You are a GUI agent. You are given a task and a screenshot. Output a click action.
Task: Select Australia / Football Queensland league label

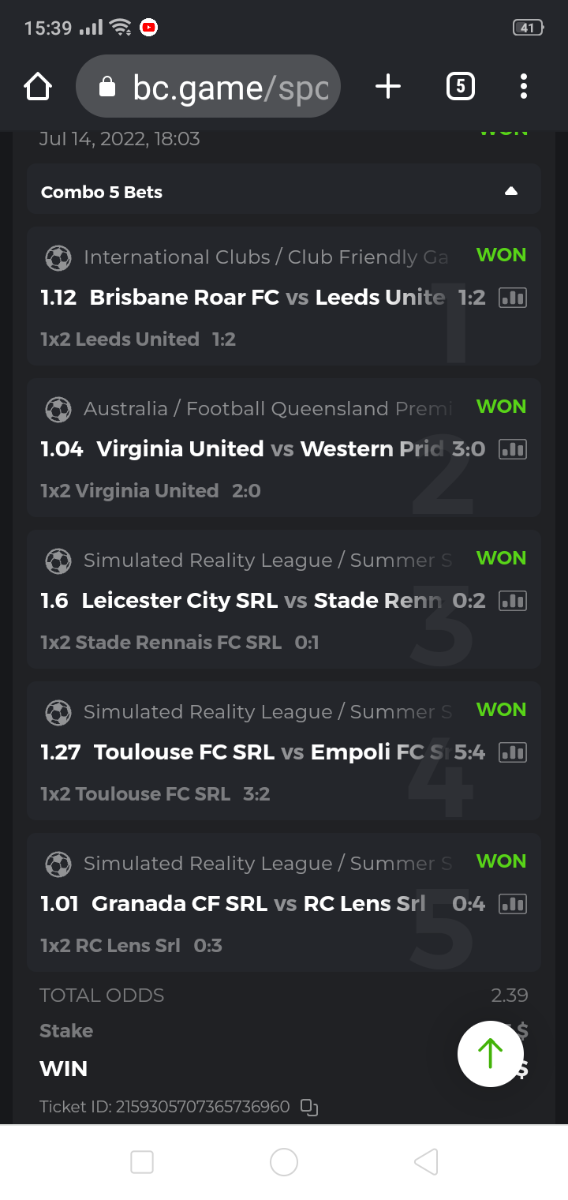pos(268,408)
